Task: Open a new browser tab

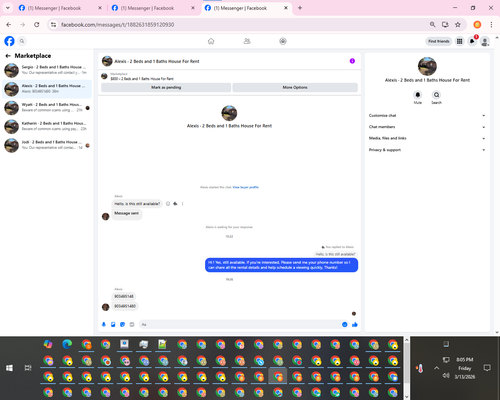Action: (300, 8)
